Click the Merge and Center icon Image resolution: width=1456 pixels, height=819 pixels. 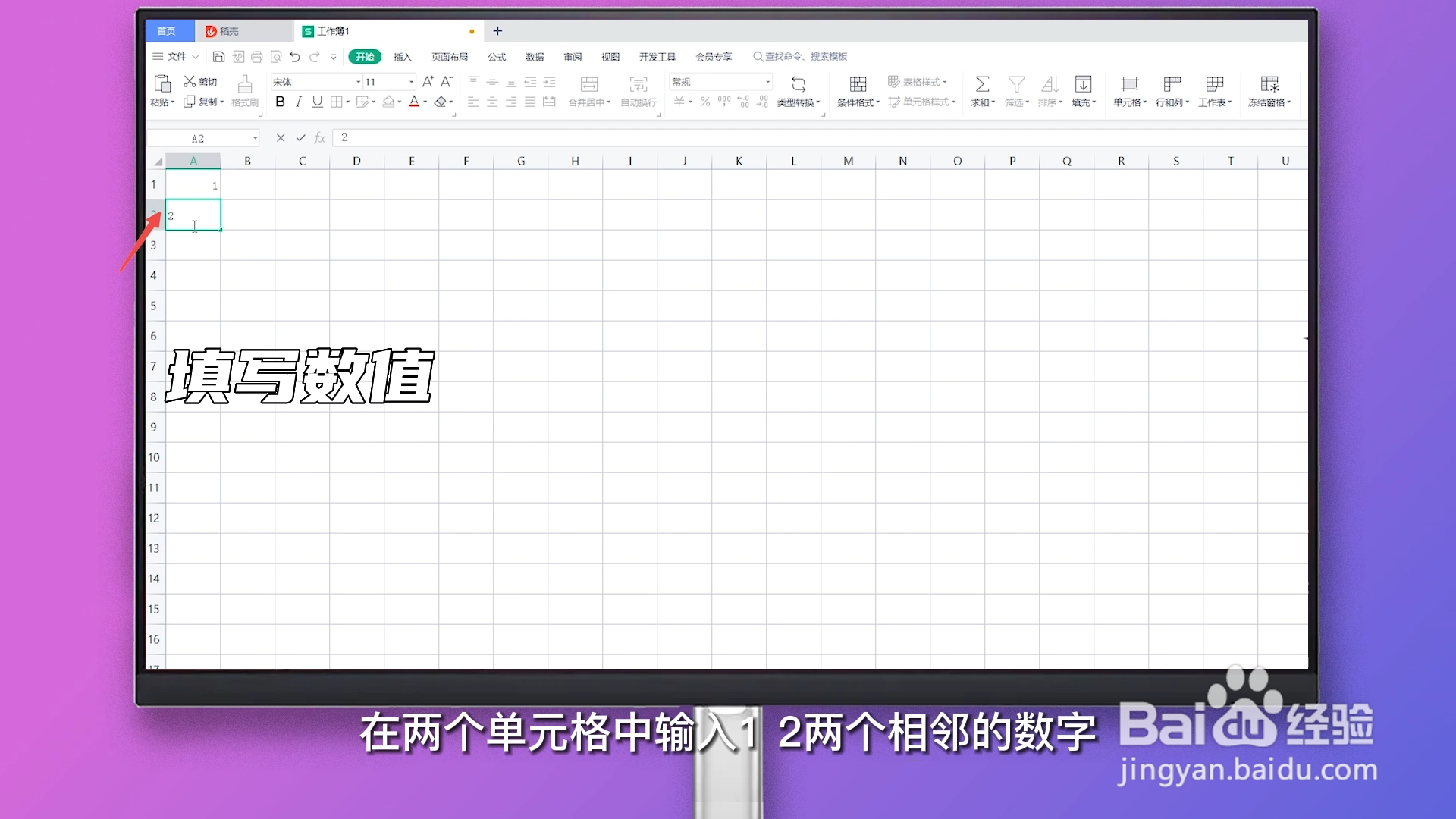click(x=588, y=84)
